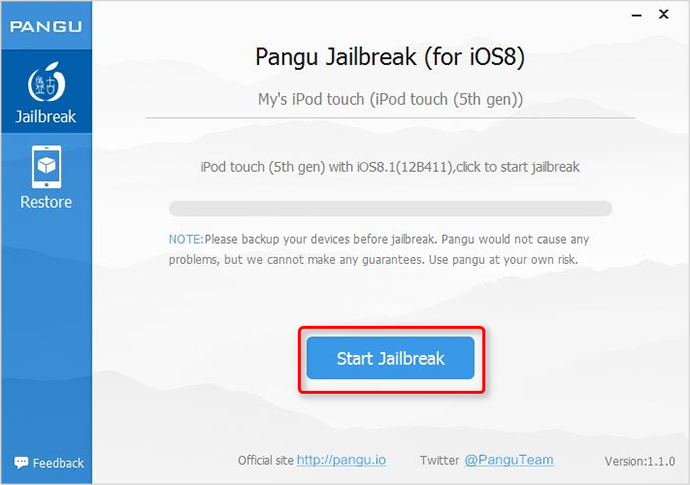The width and height of the screenshot is (690, 485).
Task: Click the PANGU logo in the sidebar header
Action: [x=46, y=26]
